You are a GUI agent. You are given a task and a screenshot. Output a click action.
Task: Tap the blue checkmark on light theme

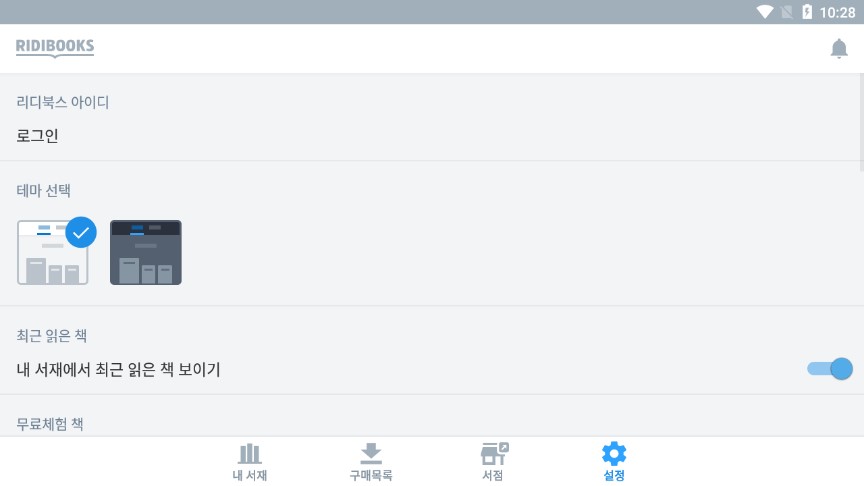81,232
